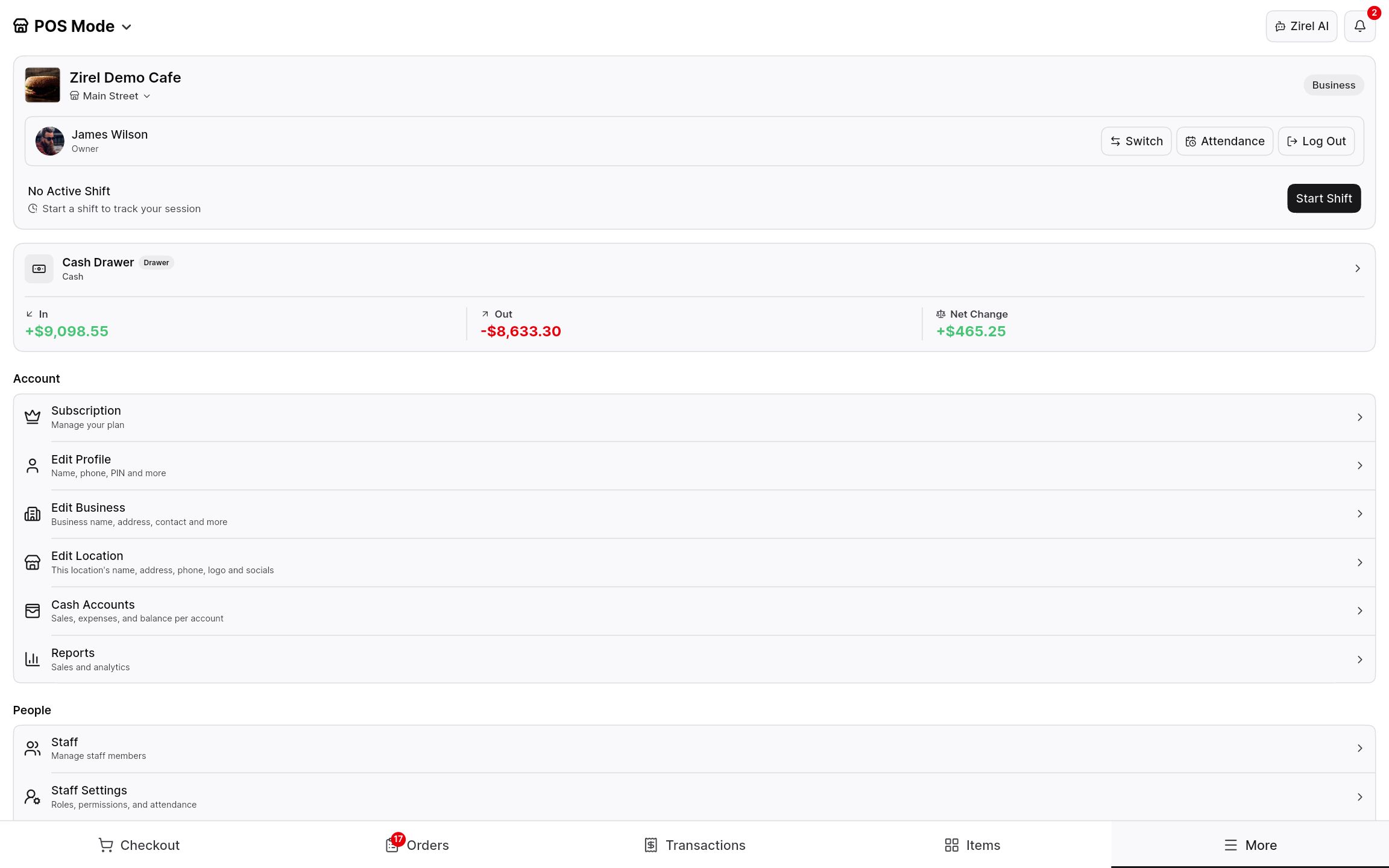The width and height of the screenshot is (1389, 868).
Task: Open Staff via its chevron
Action: (x=1360, y=748)
